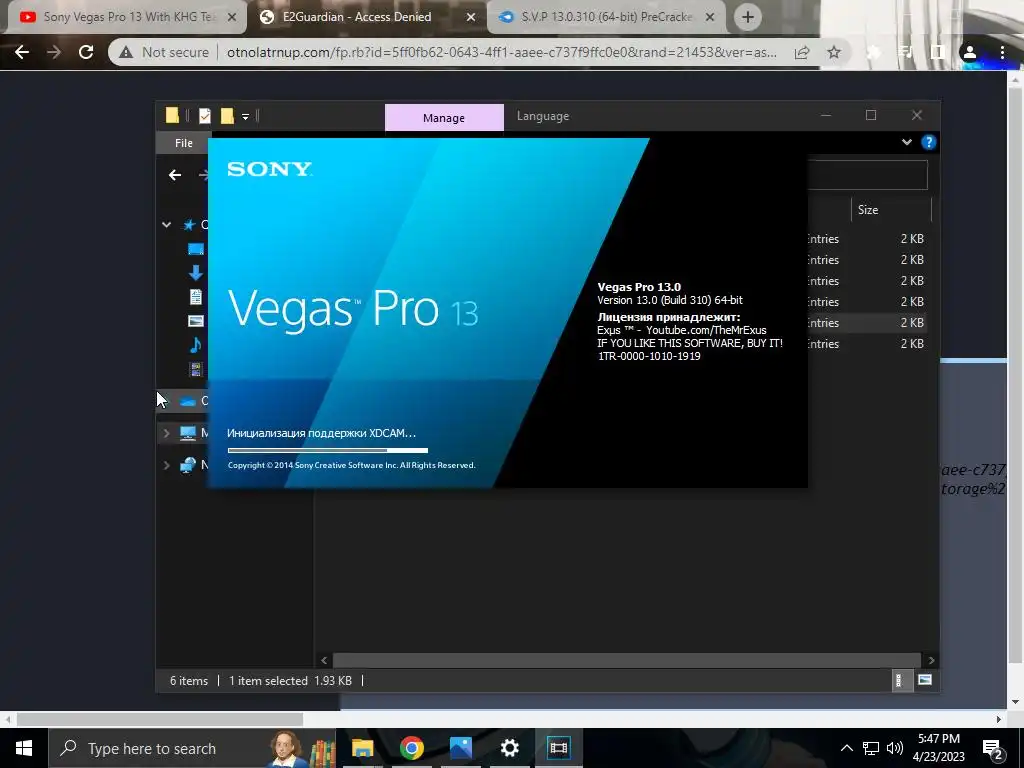Select OneDrive in Explorer sidebar
This screenshot has width=1024, height=768.
click(x=188, y=401)
